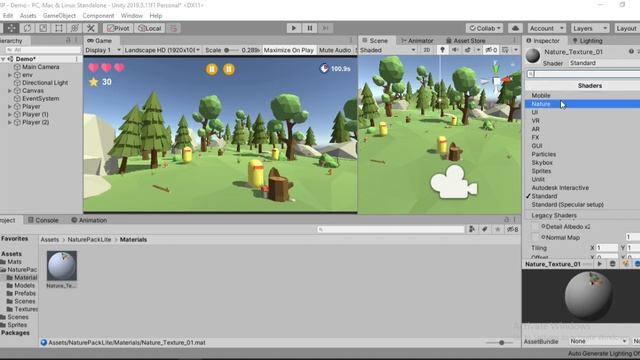The height and width of the screenshot is (360, 640).
Task: Choose the Mobile shader category
Action: [582, 95]
